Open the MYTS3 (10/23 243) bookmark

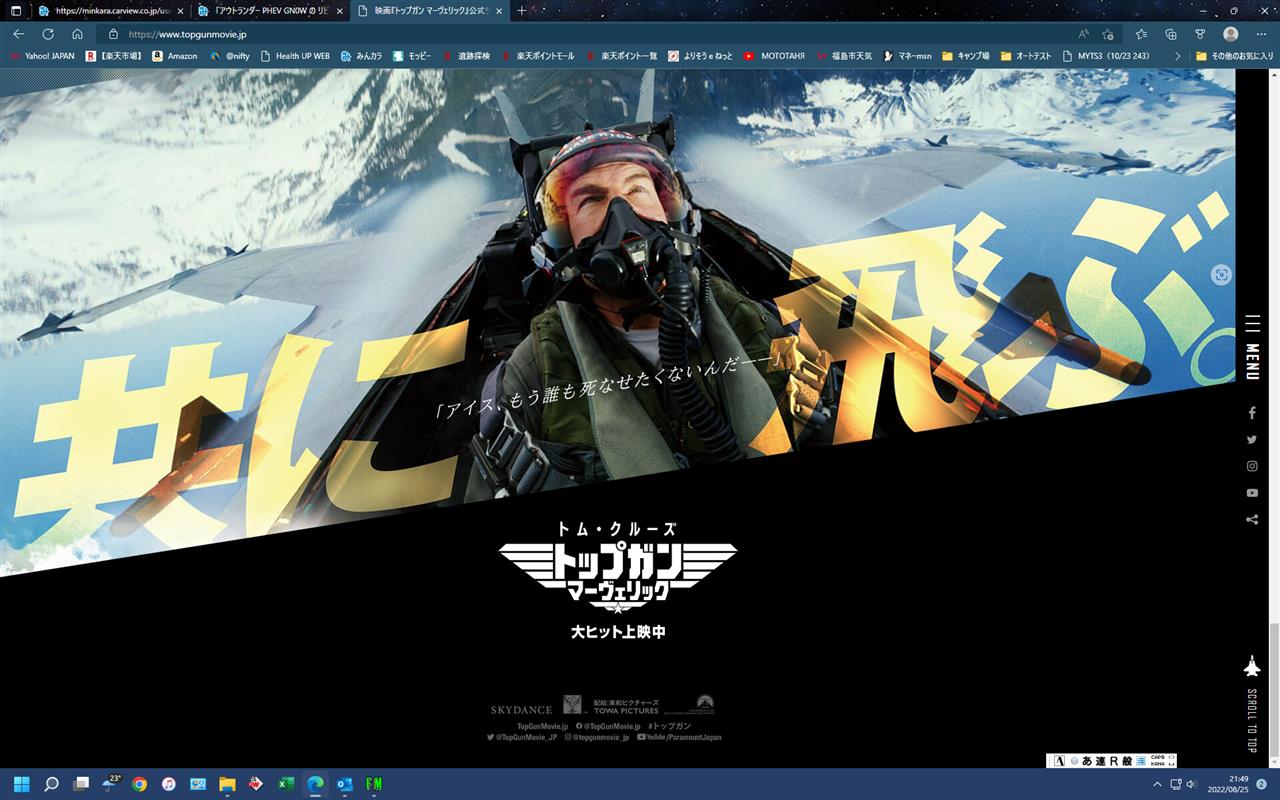pyautogui.click(x=1106, y=56)
